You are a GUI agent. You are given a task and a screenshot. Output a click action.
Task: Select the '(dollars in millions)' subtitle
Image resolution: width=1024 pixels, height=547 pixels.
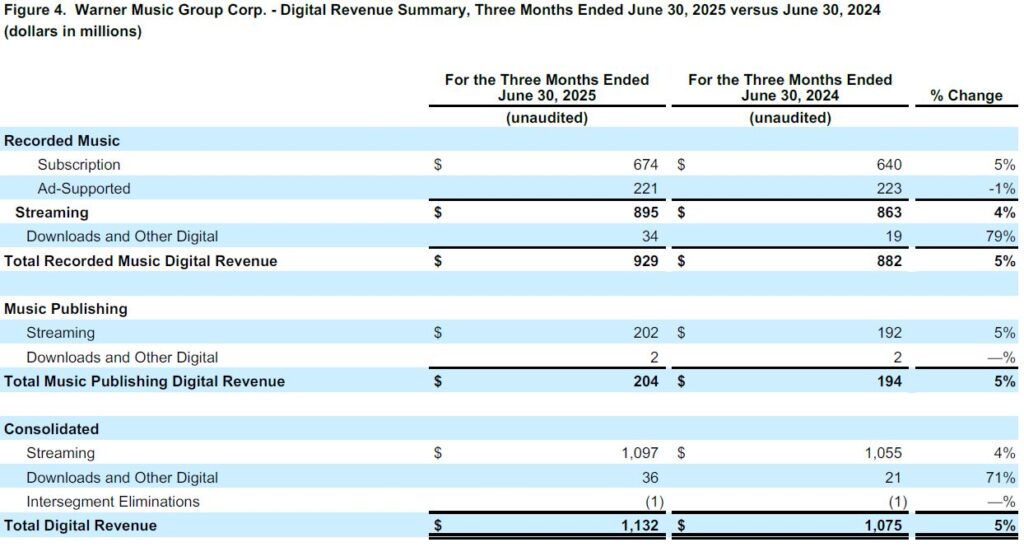(72, 31)
